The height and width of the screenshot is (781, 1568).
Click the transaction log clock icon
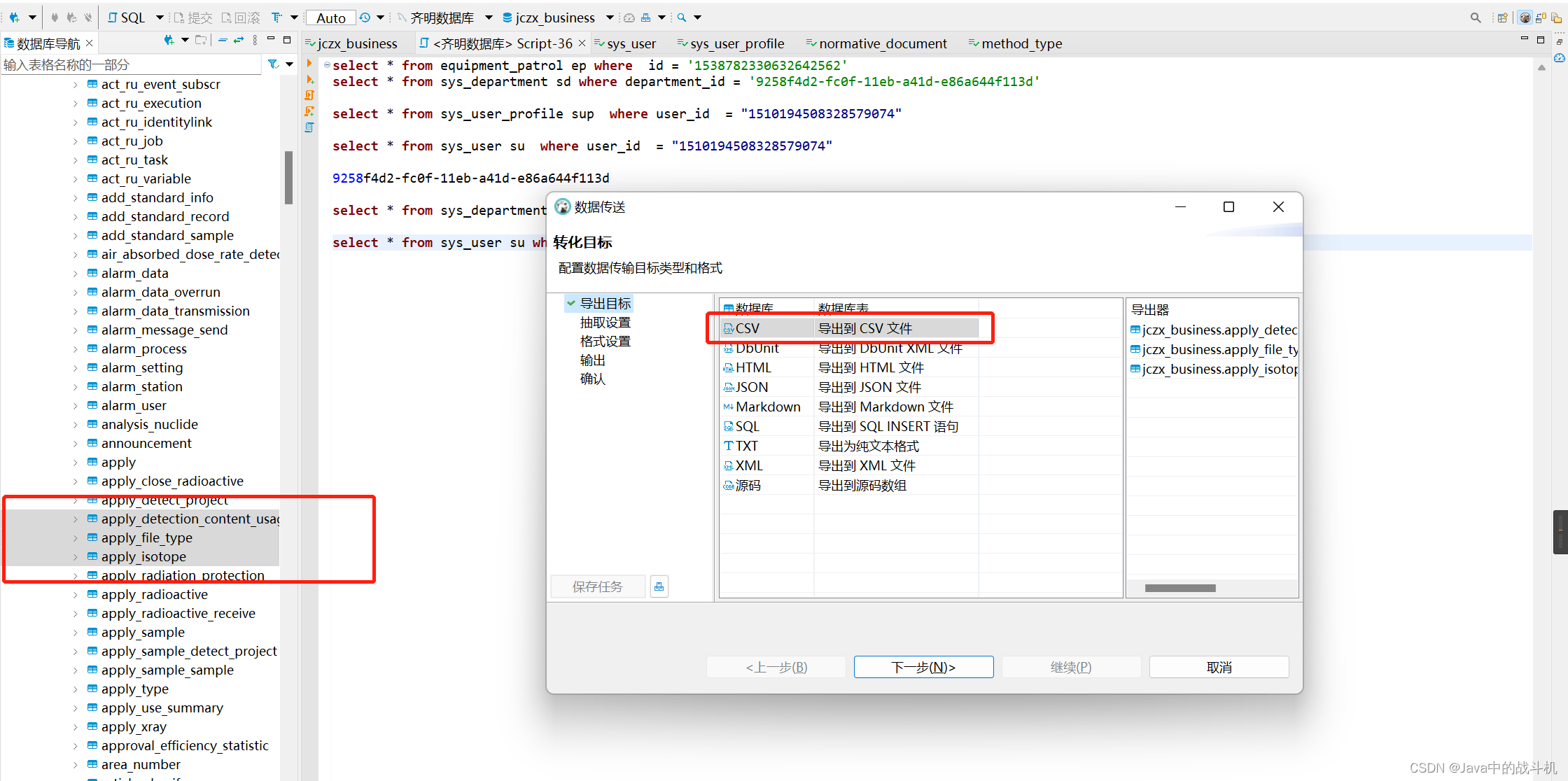pos(365,17)
